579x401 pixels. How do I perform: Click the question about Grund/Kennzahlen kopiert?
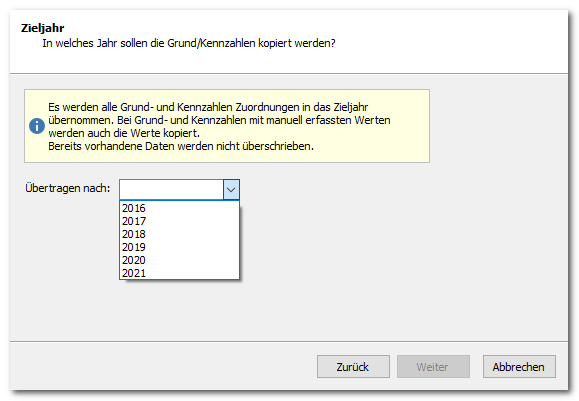pyautogui.click(x=189, y=43)
